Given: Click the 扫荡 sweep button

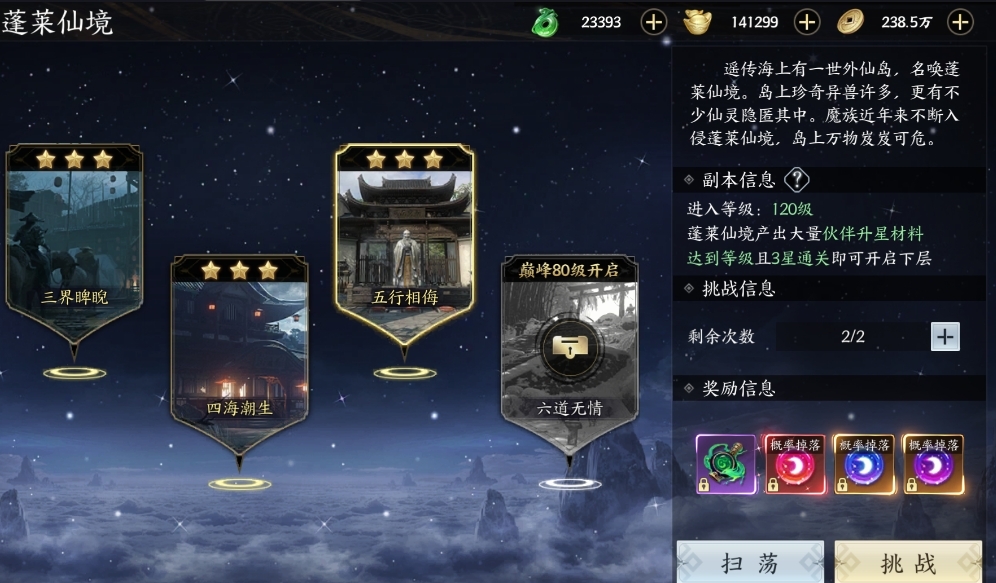Looking at the screenshot, I should pos(750,562).
